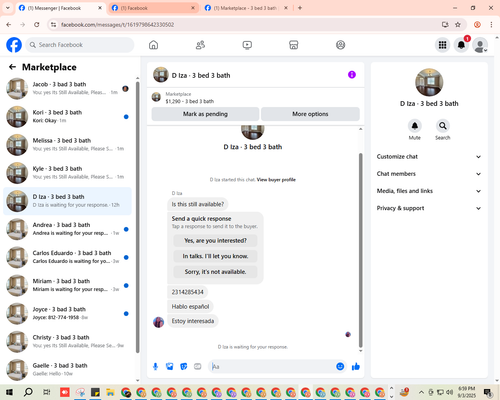Send quick reply Sorry, it's not available.

click(x=215, y=272)
